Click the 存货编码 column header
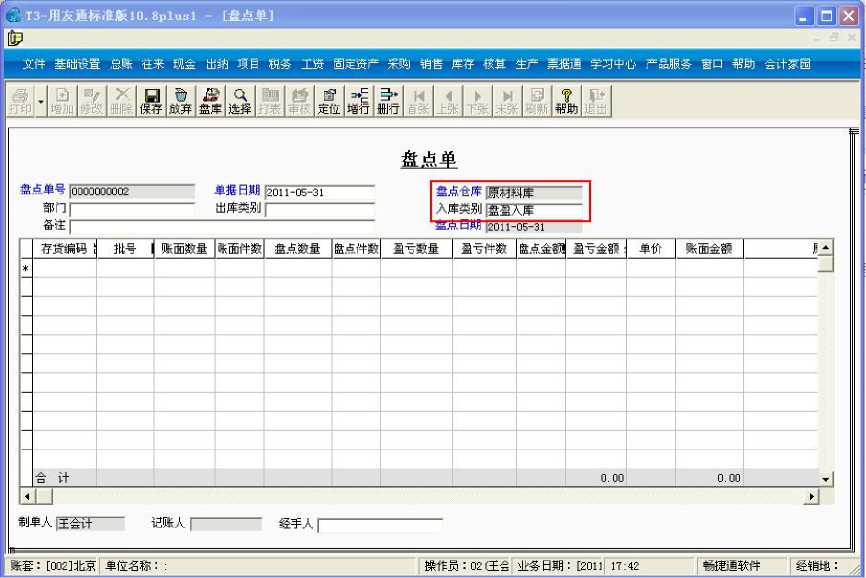Screen dimensions: 866x578 [x=65, y=249]
